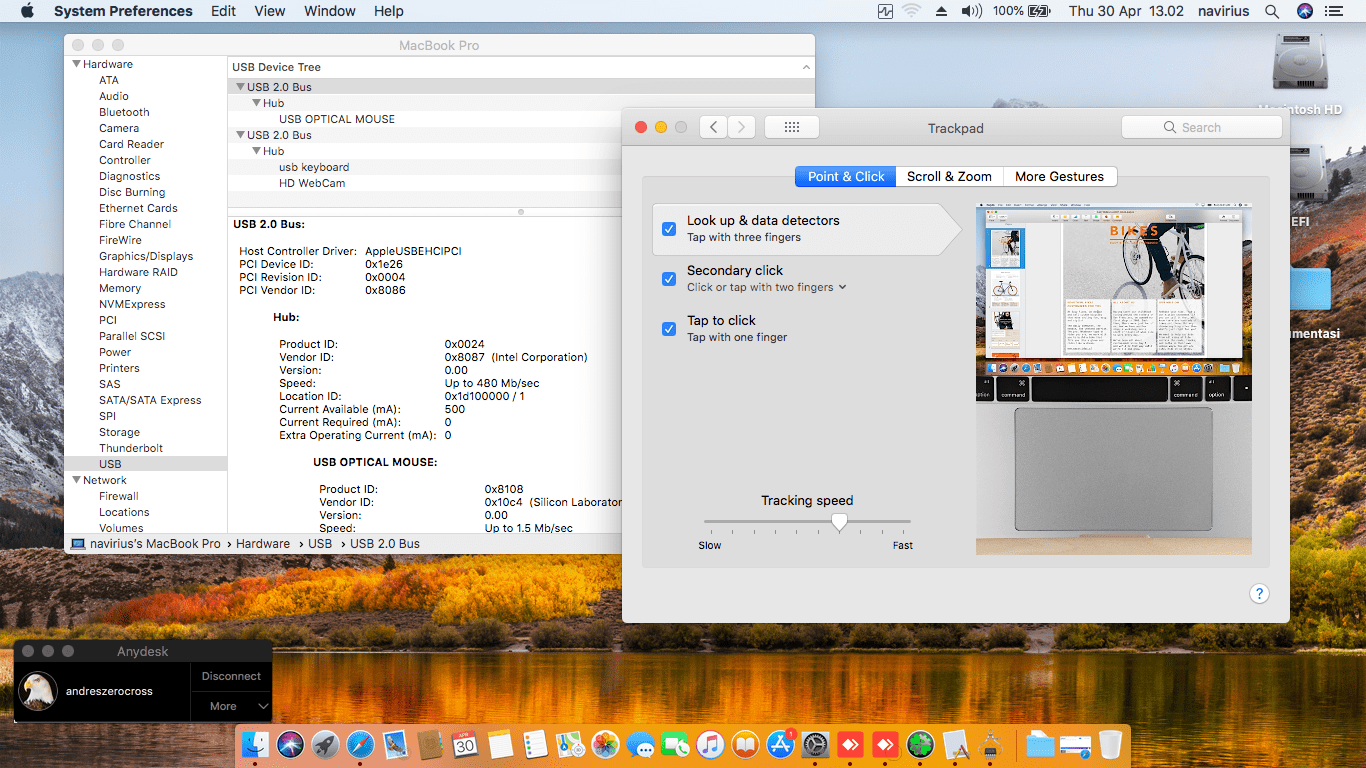Toggle the Tap to click checkbox
Viewport: 1366px width, 768px height.
point(669,329)
